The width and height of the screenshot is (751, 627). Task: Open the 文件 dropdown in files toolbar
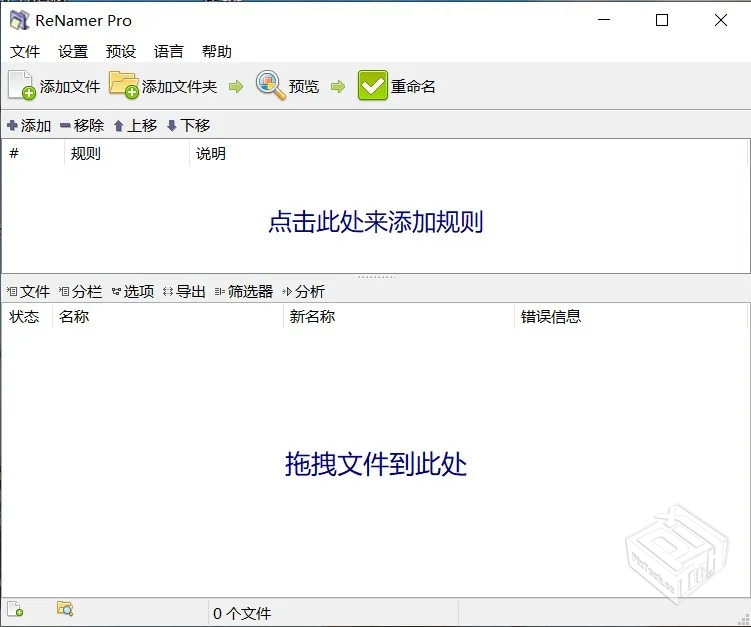pyautogui.click(x=29, y=291)
